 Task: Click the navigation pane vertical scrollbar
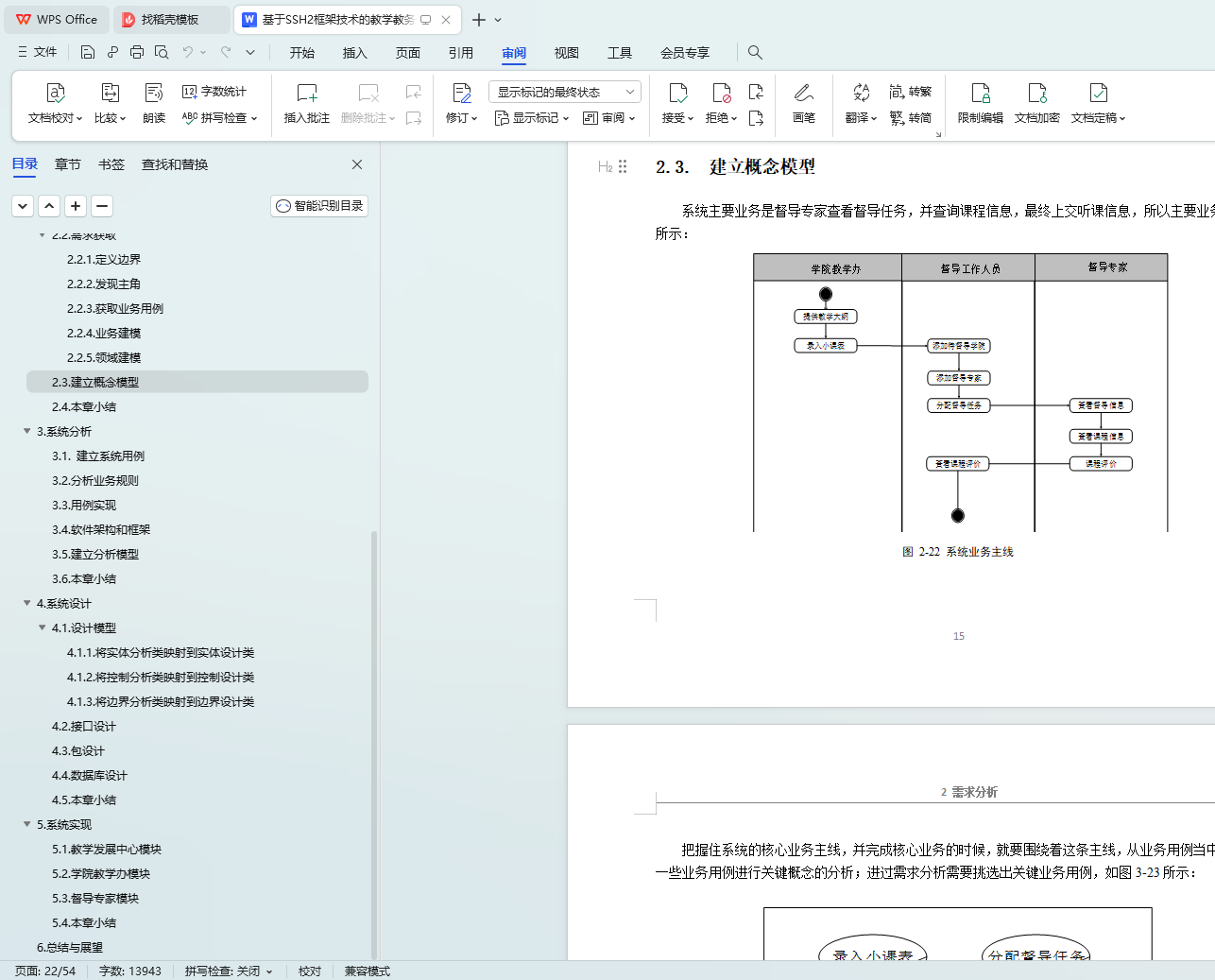pos(374,745)
